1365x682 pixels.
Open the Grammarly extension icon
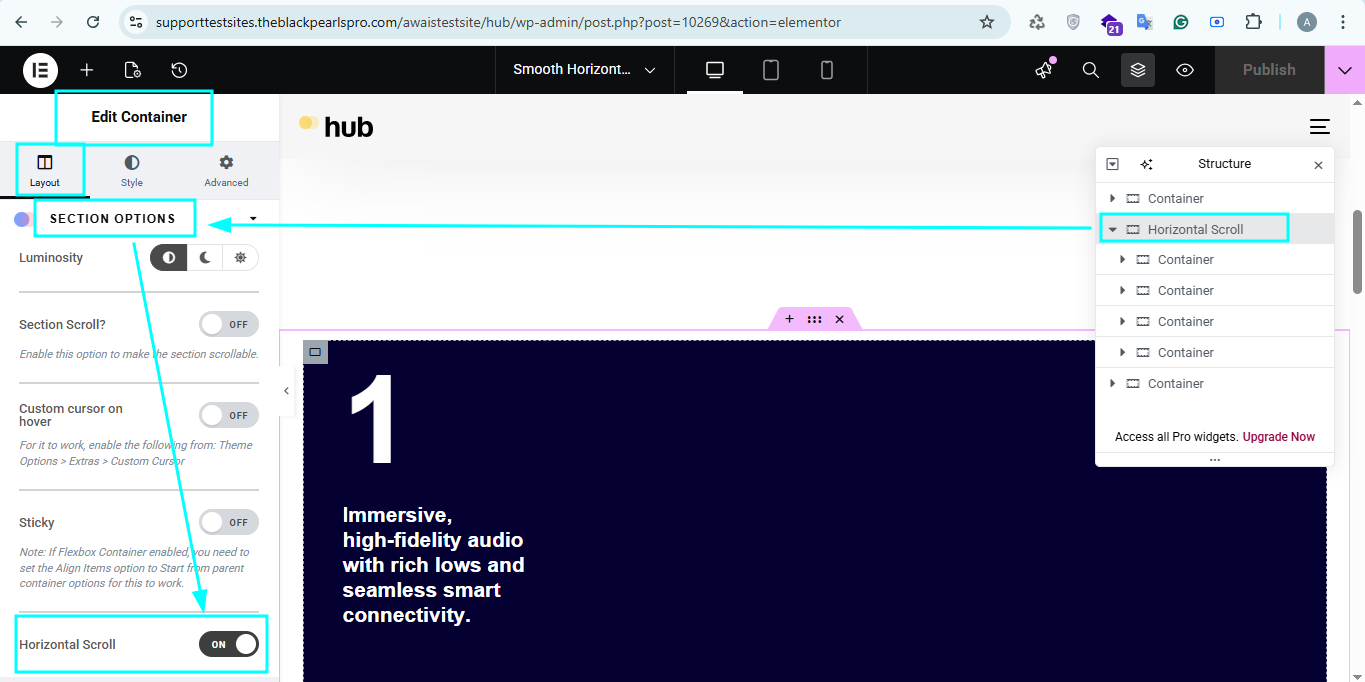pos(1181,22)
